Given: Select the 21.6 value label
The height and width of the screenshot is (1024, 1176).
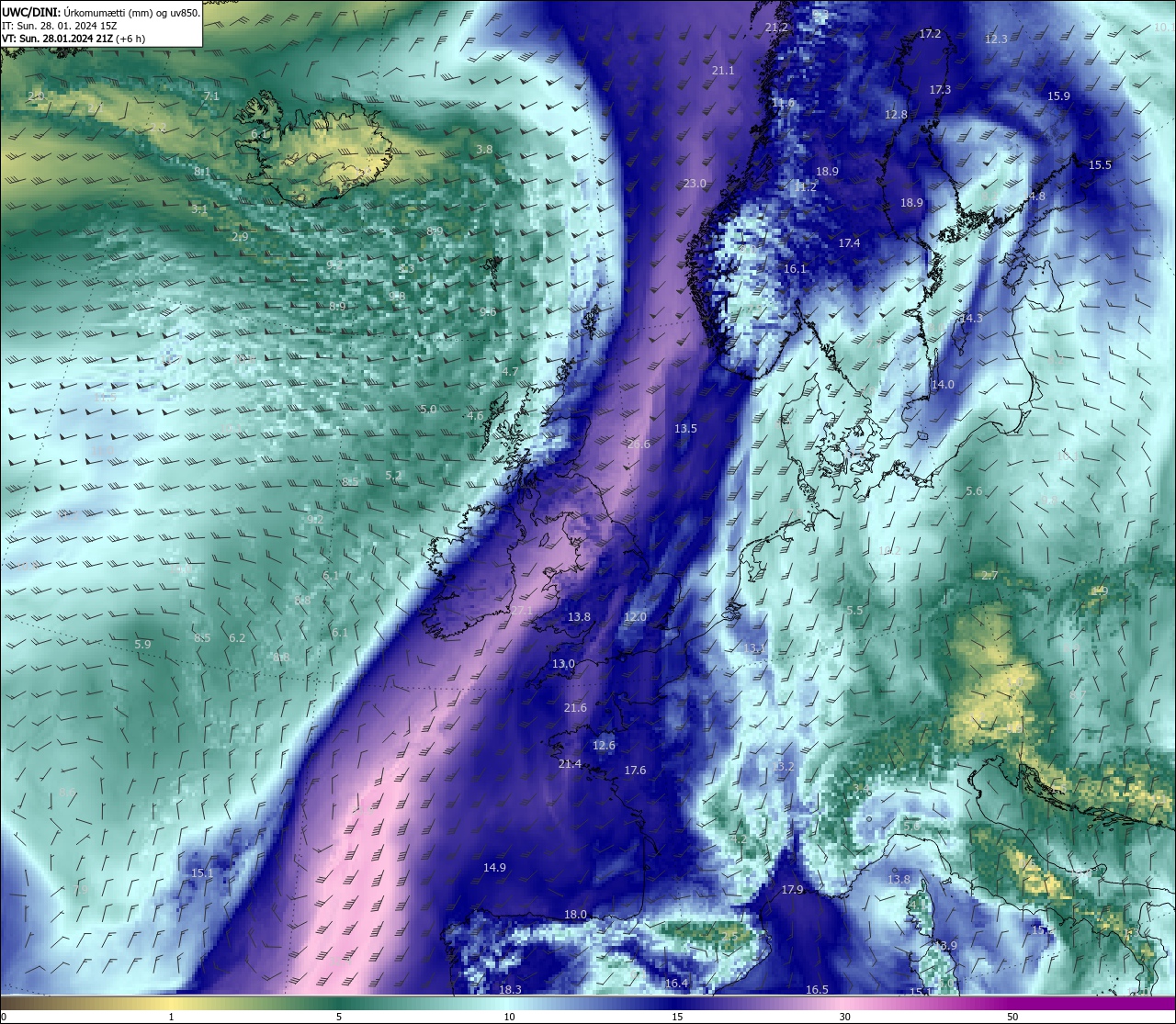Looking at the screenshot, I should 575,708.
